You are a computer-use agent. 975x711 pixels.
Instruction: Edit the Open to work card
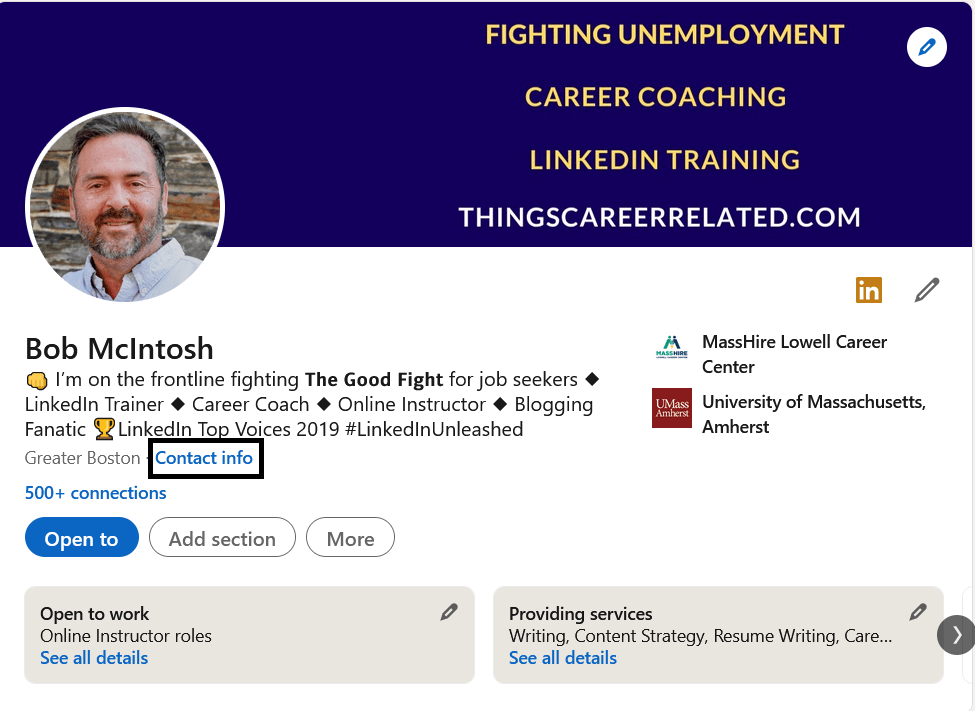[x=449, y=612]
